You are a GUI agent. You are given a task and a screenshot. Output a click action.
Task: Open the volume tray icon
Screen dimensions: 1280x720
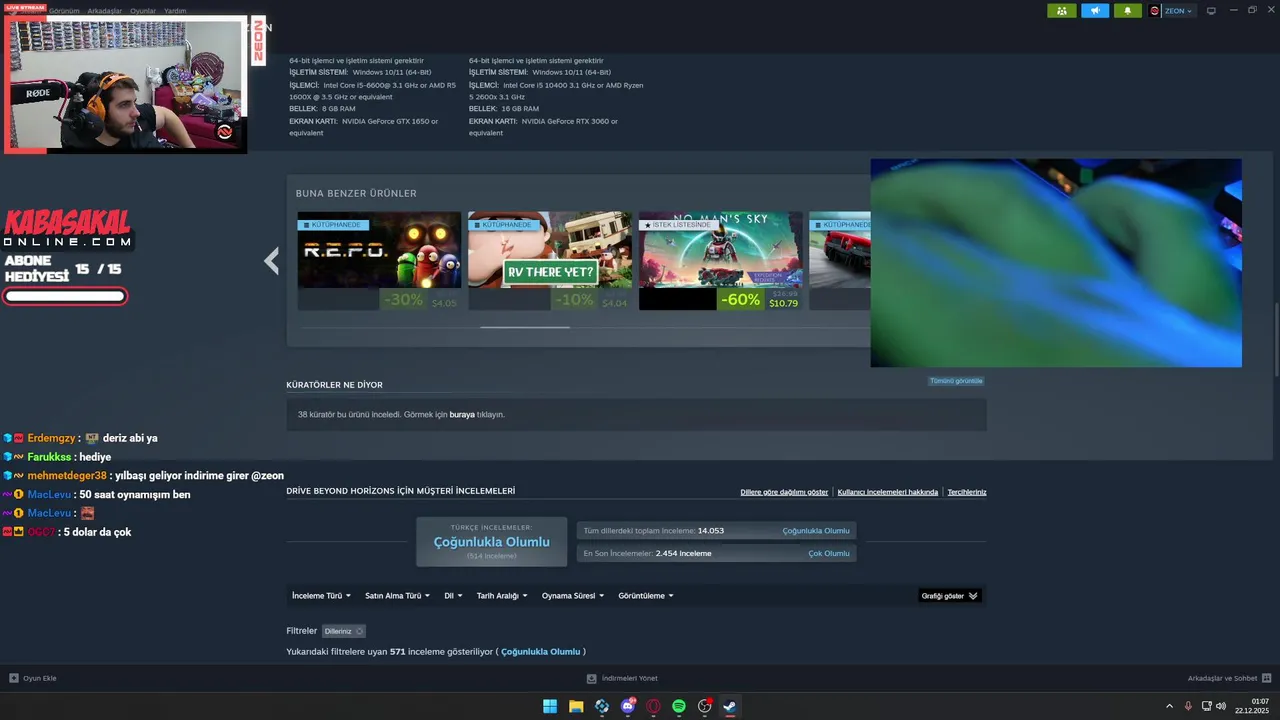point(1221,706)
